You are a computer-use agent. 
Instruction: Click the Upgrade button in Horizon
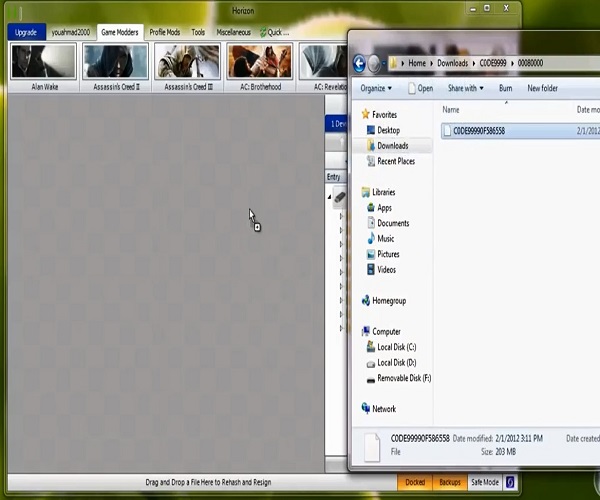coord(26,32)
